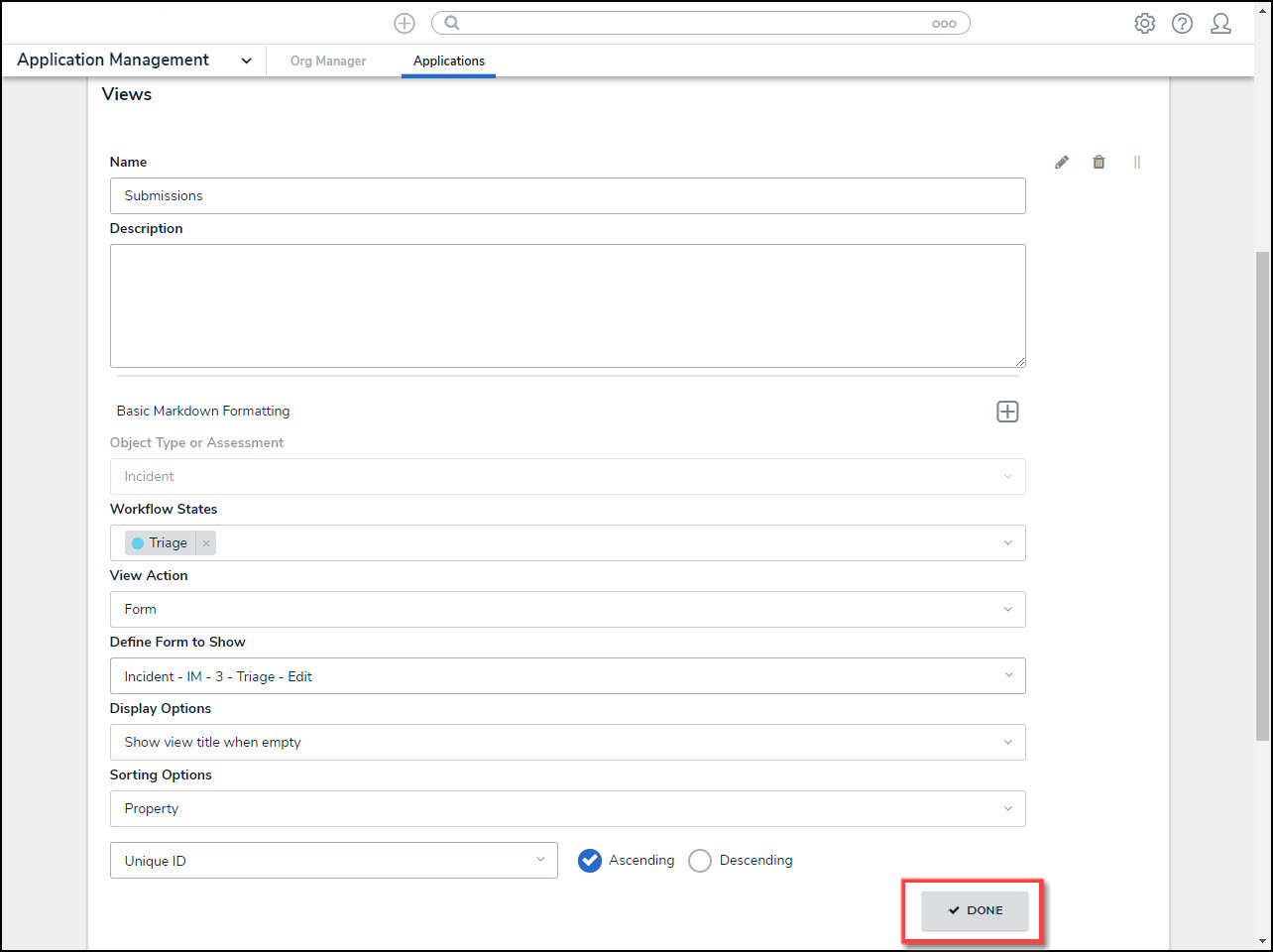Open the settings gear icon

coord(1144,24)
